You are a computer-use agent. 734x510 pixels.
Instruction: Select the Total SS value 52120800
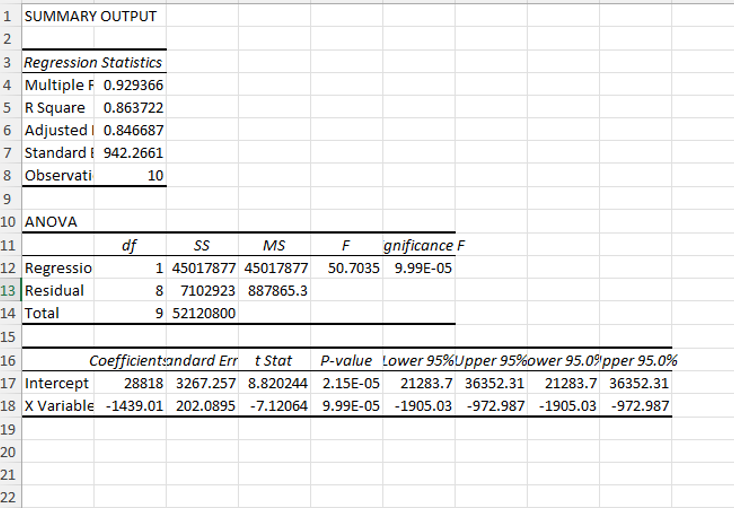202,313
